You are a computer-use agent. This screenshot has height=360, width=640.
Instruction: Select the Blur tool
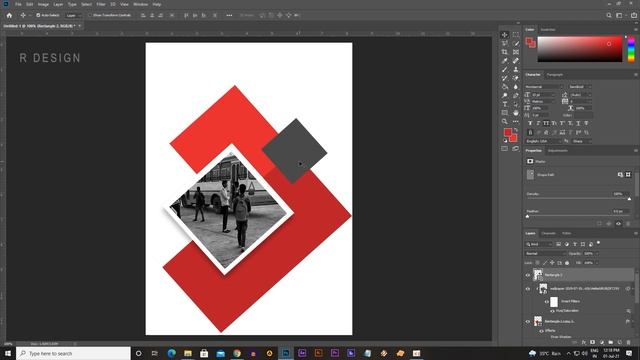tap(516, 87)
